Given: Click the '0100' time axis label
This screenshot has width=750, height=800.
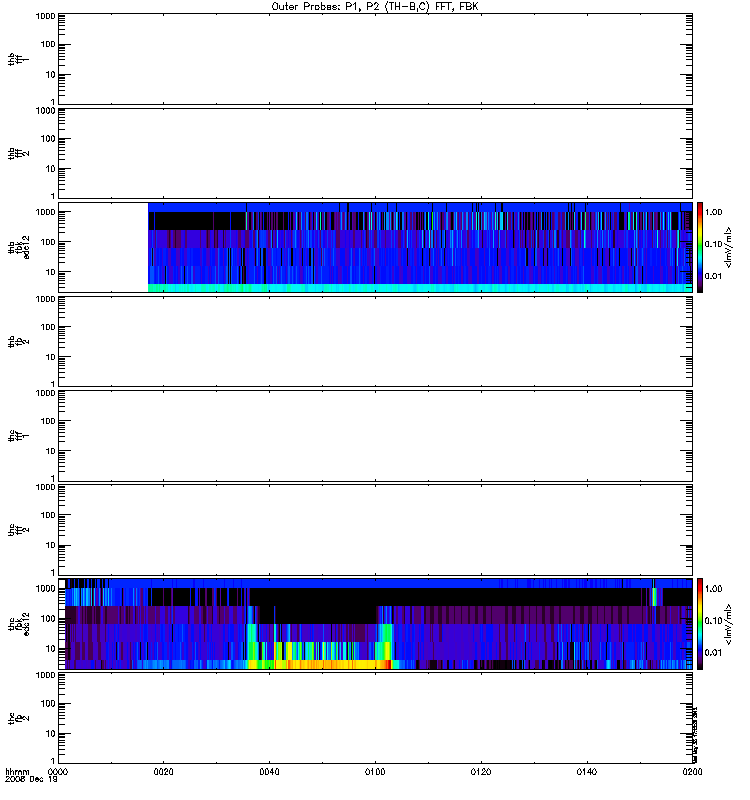Looking at the screenshot, I should tap(375, 772).
